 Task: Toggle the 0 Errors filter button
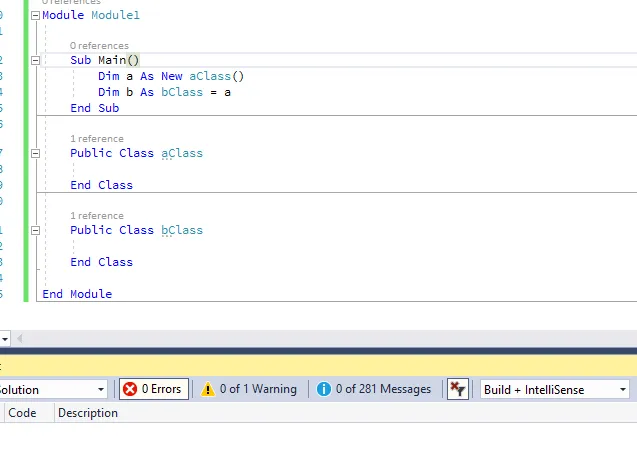[154, 389]
